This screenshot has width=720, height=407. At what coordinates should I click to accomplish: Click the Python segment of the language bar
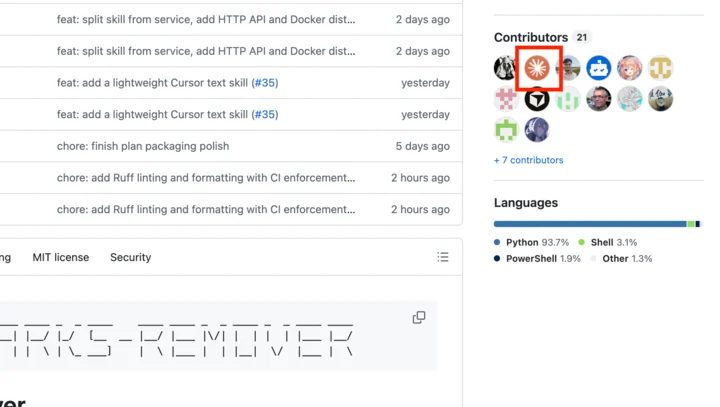pos(590,224)
